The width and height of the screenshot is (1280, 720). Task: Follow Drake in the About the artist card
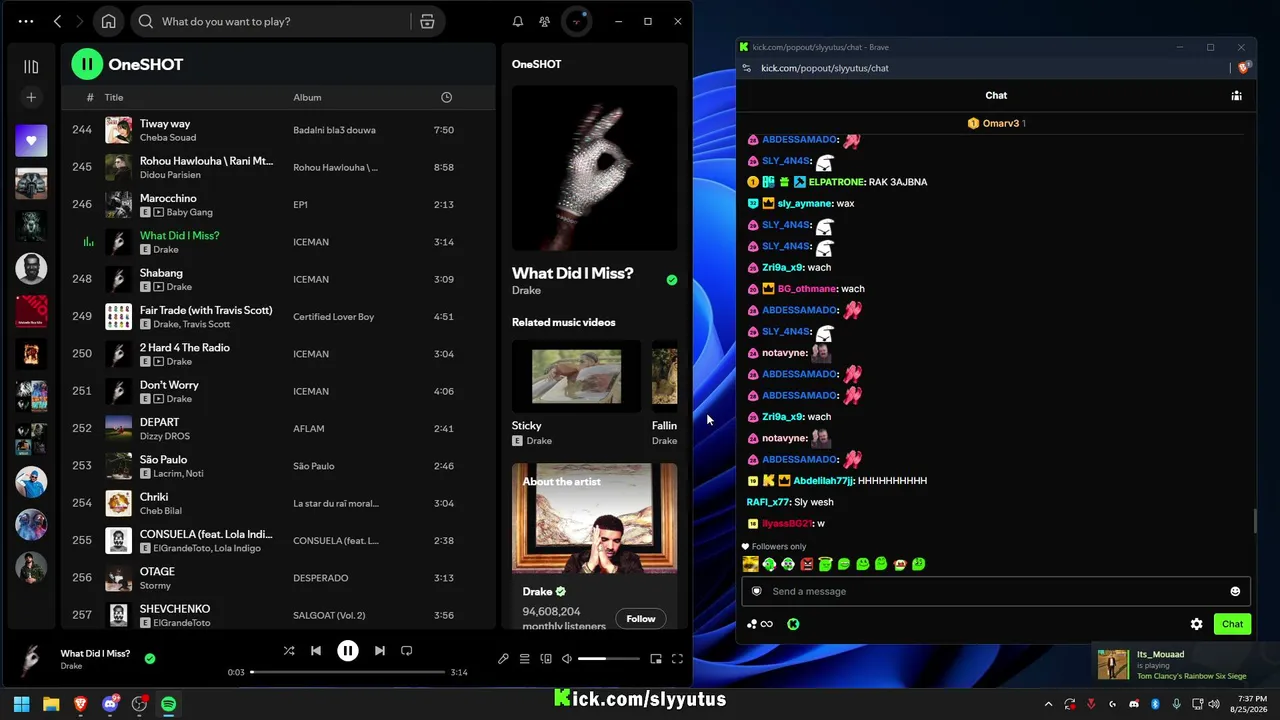coord(641,618)
